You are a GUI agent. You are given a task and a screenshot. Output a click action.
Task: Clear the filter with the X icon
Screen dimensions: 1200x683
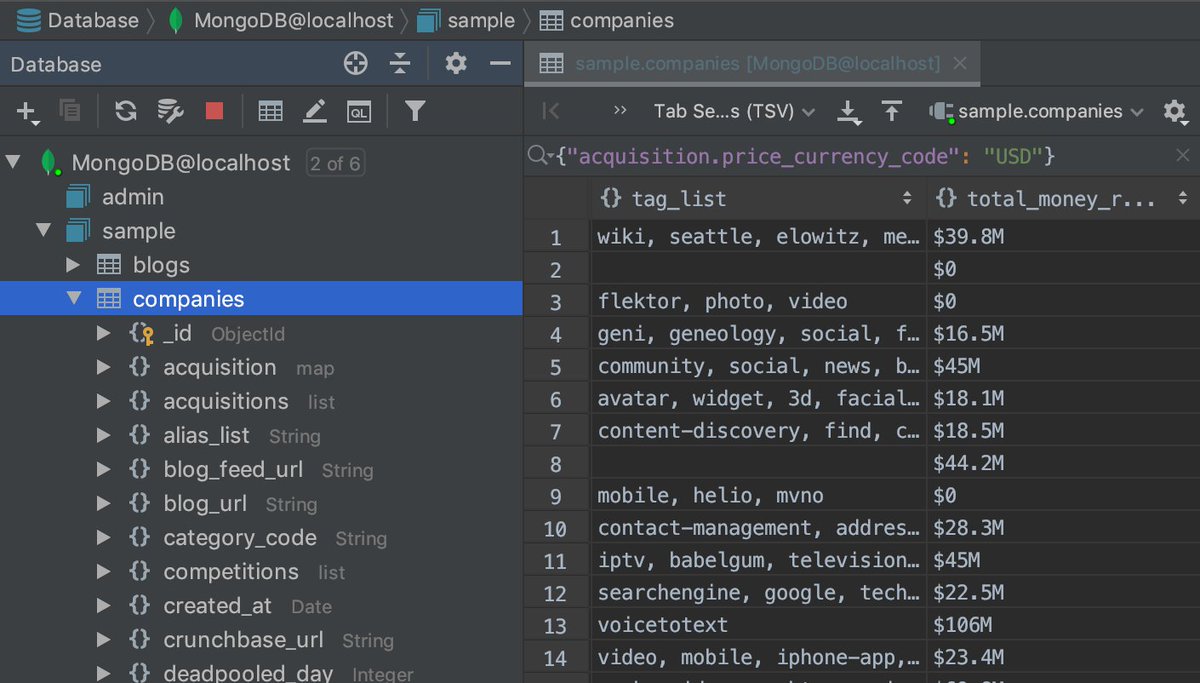1183,156
